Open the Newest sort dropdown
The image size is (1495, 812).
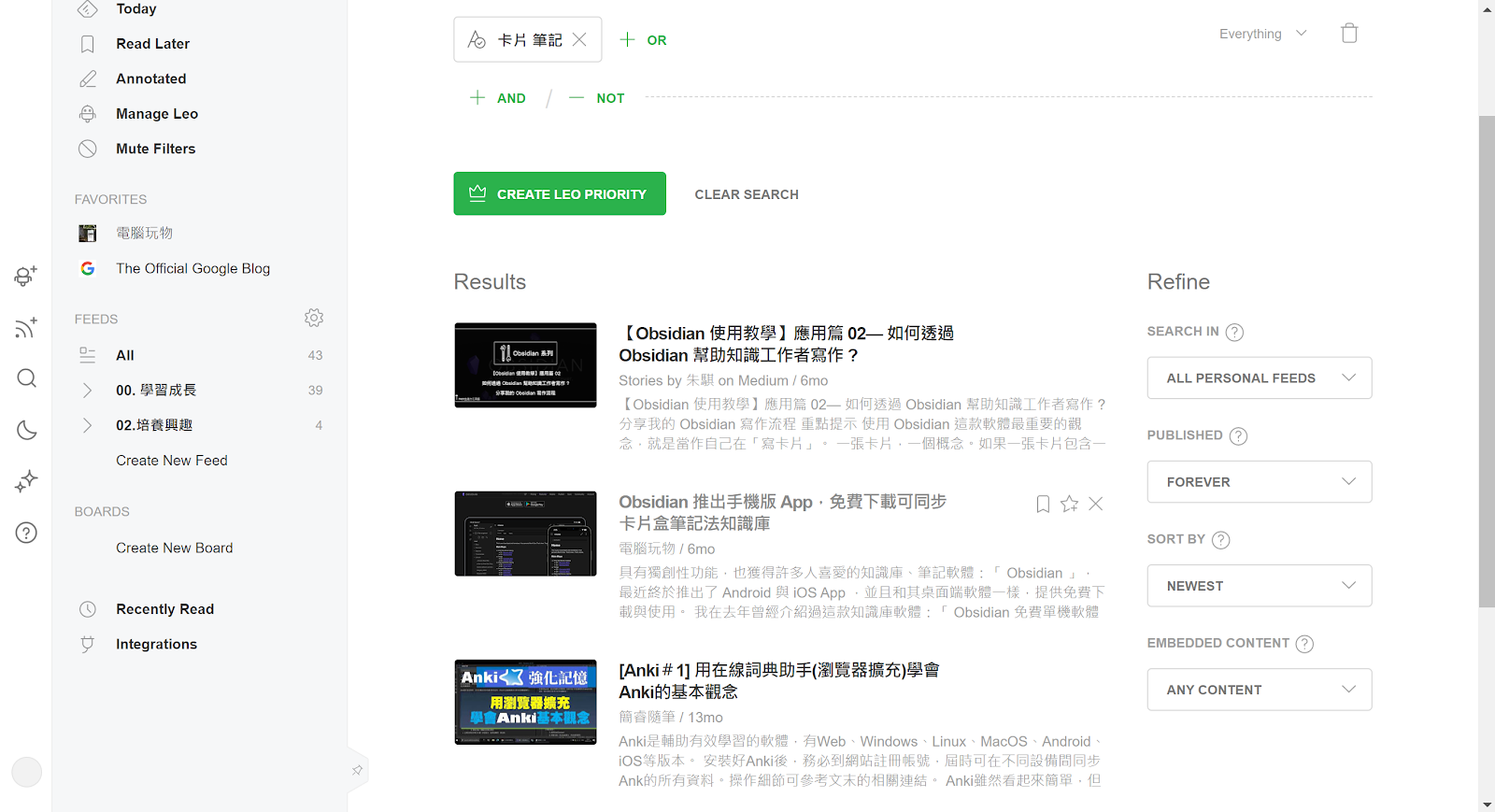tap(1260, 585)
